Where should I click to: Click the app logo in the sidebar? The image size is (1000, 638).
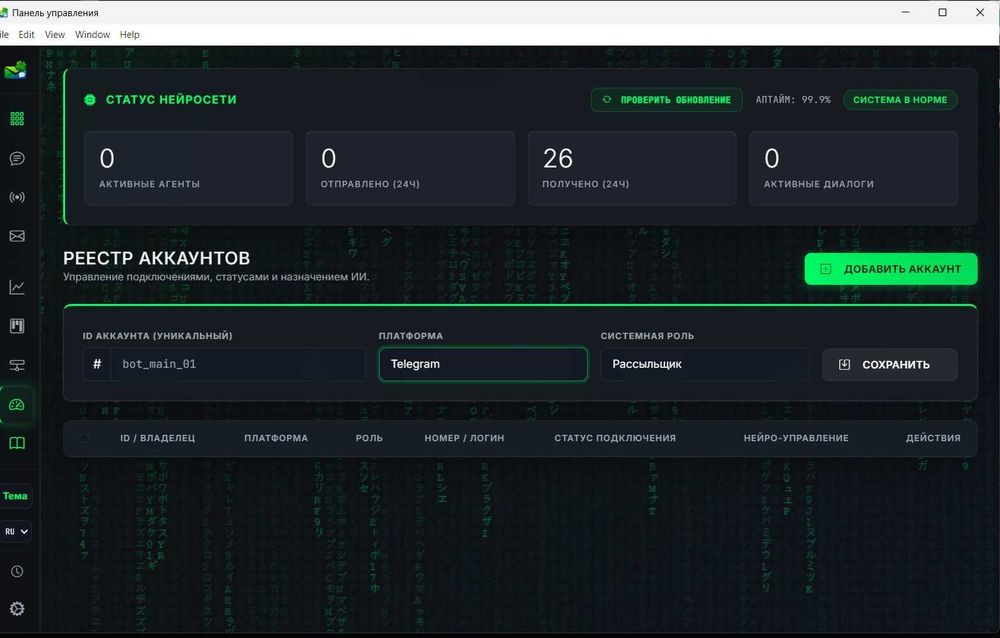[15, 70]
